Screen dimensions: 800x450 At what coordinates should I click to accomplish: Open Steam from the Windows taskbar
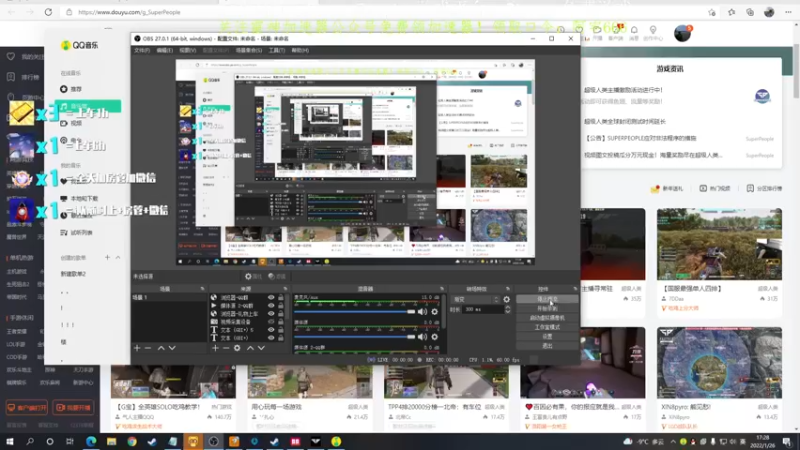pos(152,441)
